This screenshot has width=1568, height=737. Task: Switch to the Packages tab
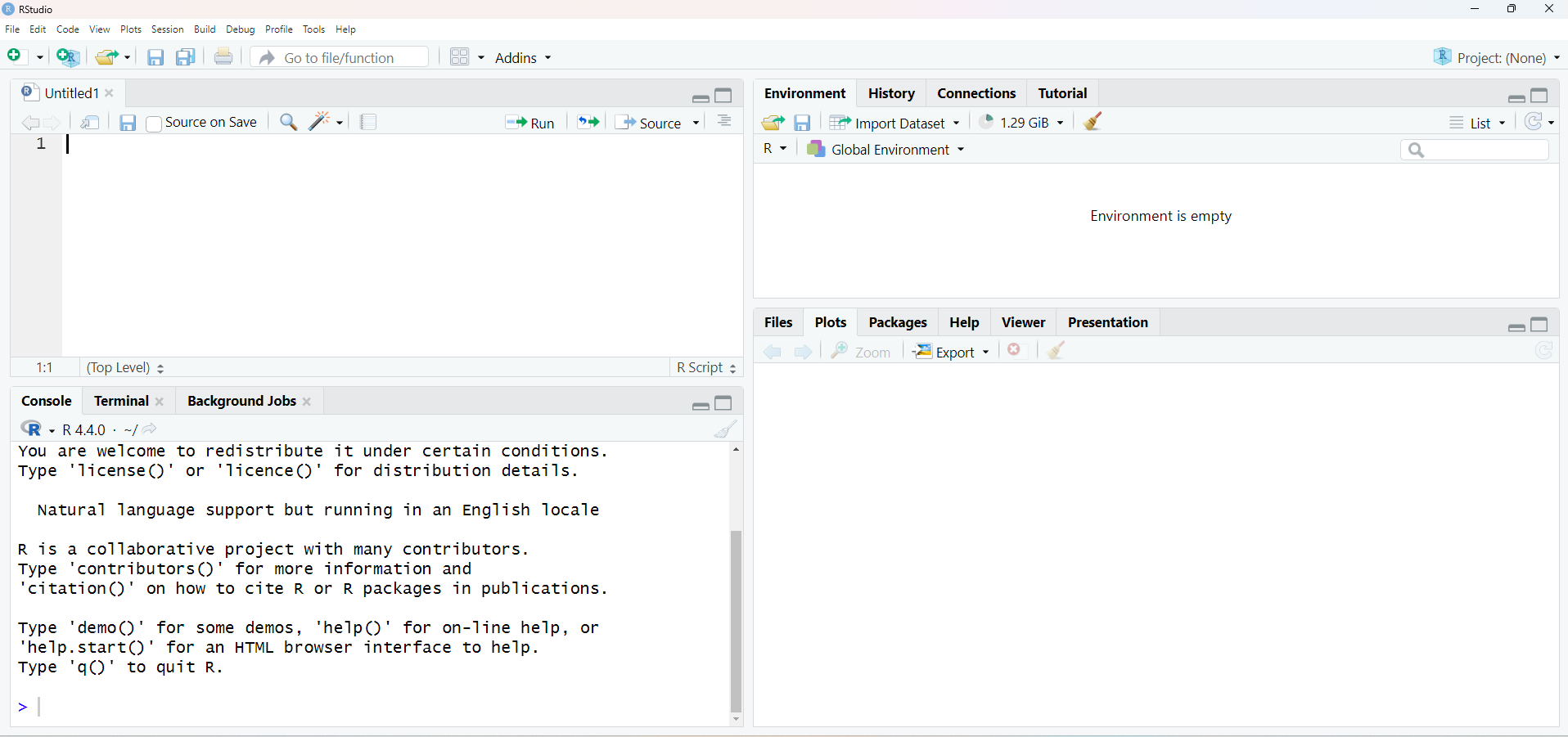[x=897, y=322]
